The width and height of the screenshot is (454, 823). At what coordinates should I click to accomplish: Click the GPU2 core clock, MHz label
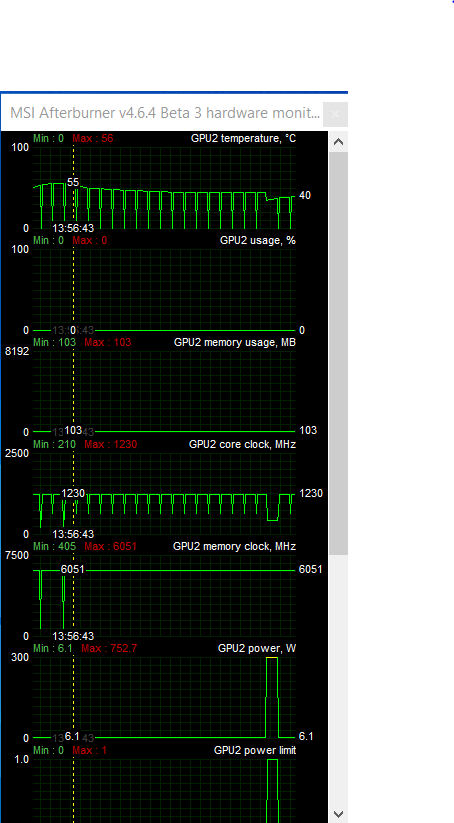coord(242,445)
